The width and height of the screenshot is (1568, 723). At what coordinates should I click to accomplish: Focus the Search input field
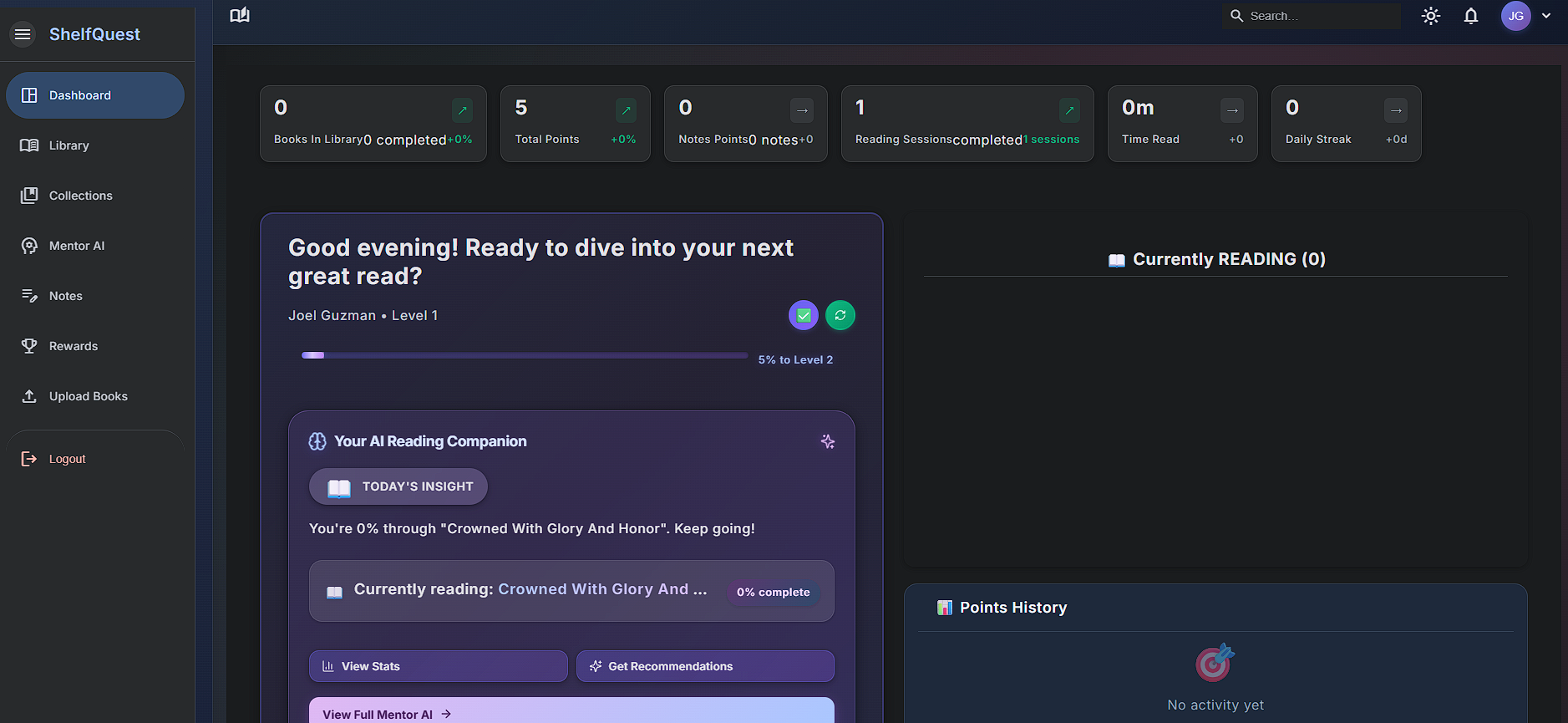point(1312,16)
